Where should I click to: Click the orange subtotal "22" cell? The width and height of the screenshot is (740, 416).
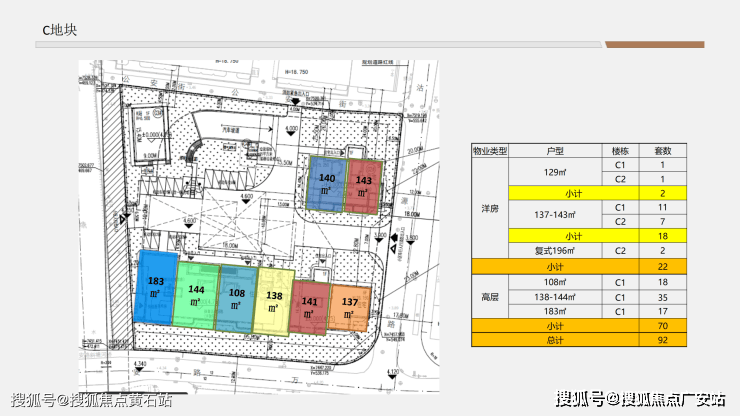click(663, 266)
